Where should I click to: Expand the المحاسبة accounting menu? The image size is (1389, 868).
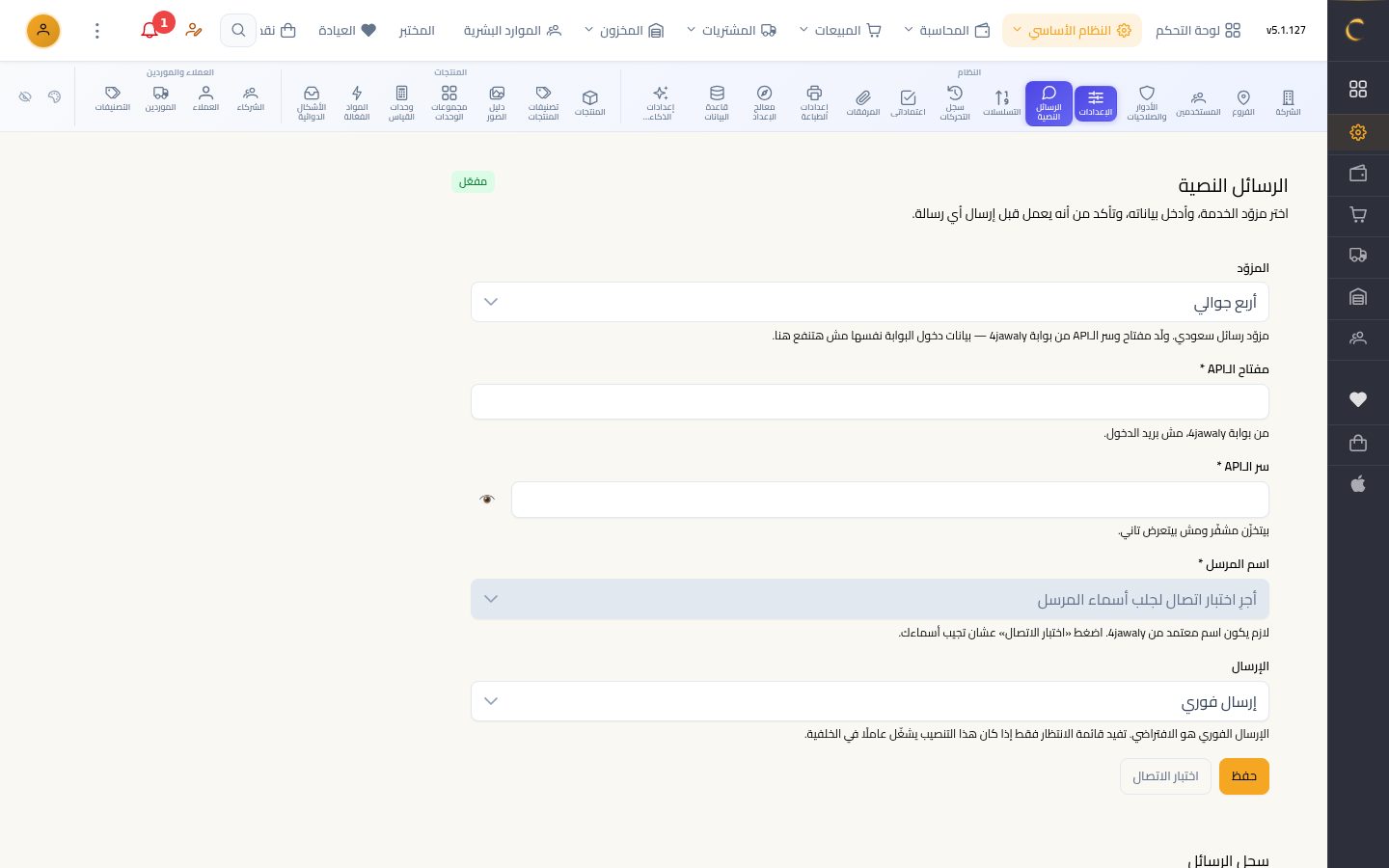click(x=947, y=30)
